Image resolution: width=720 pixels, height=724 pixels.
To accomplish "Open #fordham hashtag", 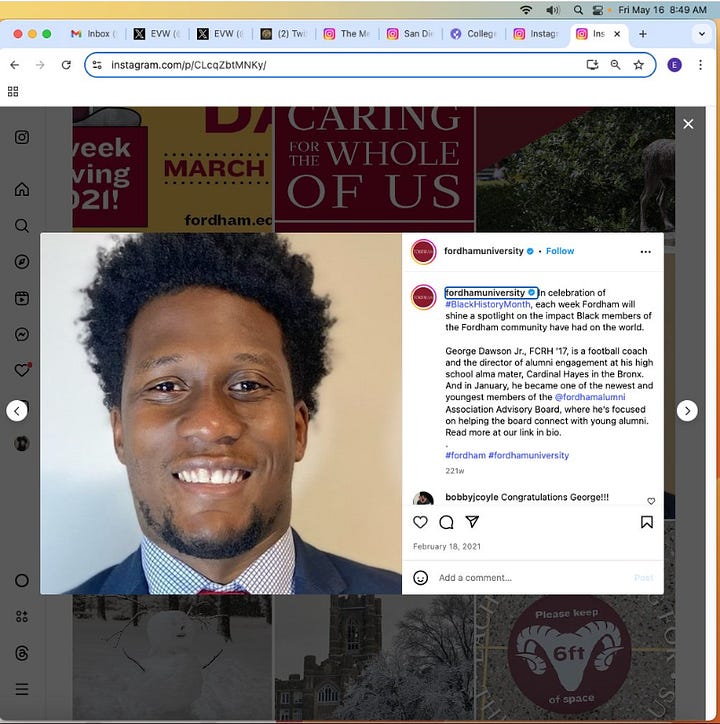I will click(466, 455).
